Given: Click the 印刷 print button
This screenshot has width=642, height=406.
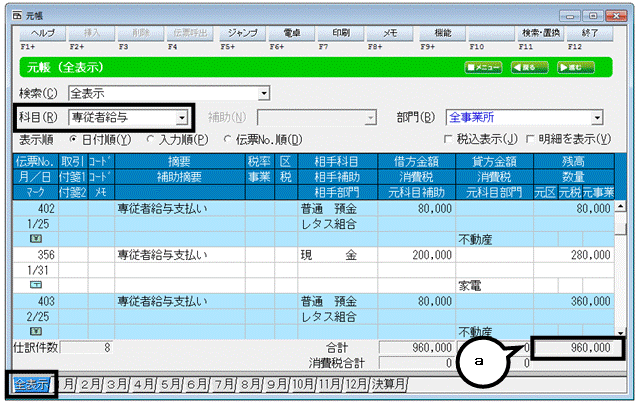Looking at the screenshot, I should click(341, 34).
